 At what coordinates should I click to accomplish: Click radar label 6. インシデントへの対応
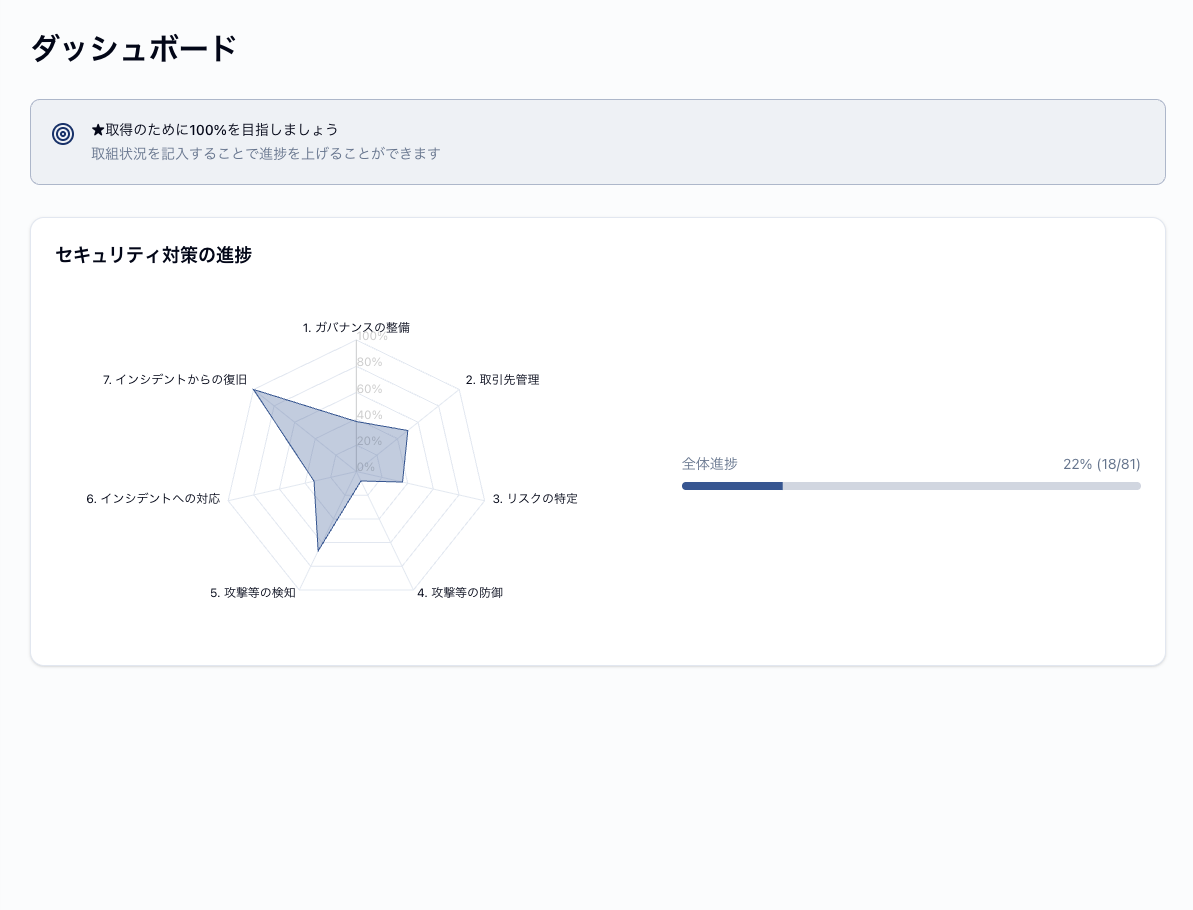click(153, 498)
